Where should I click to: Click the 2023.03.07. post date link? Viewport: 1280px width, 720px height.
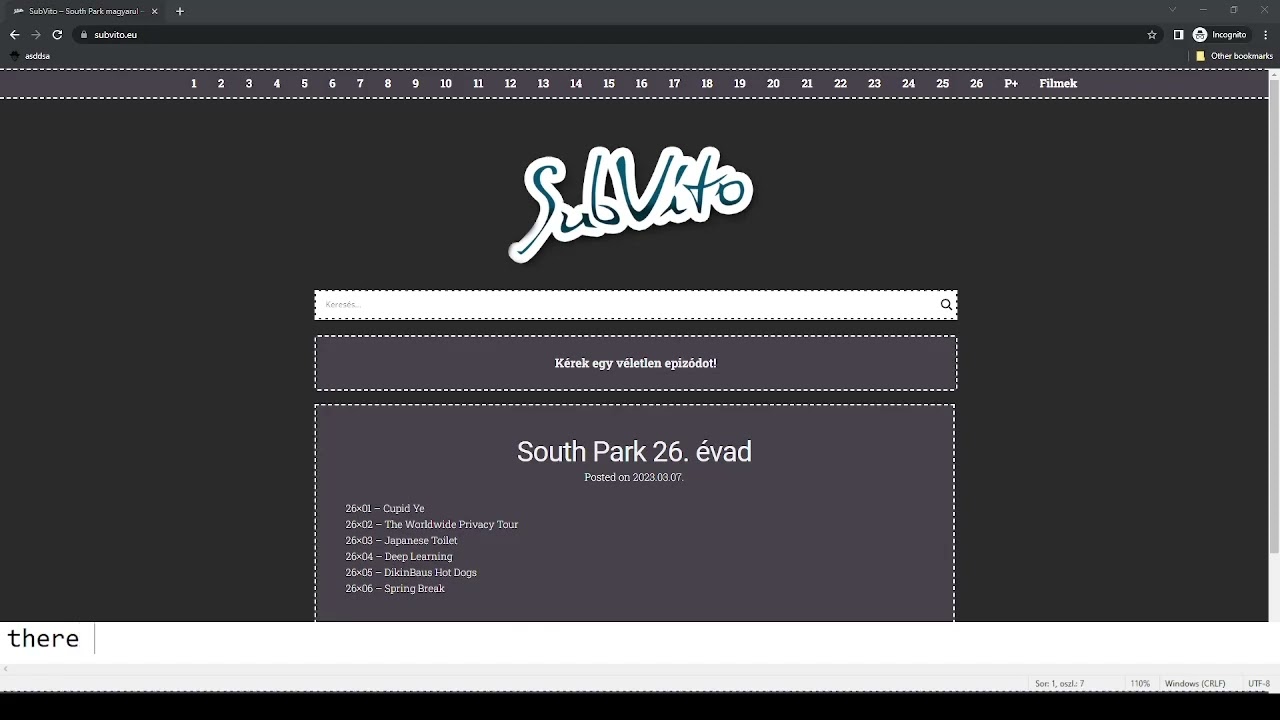[x=657, y=477]
